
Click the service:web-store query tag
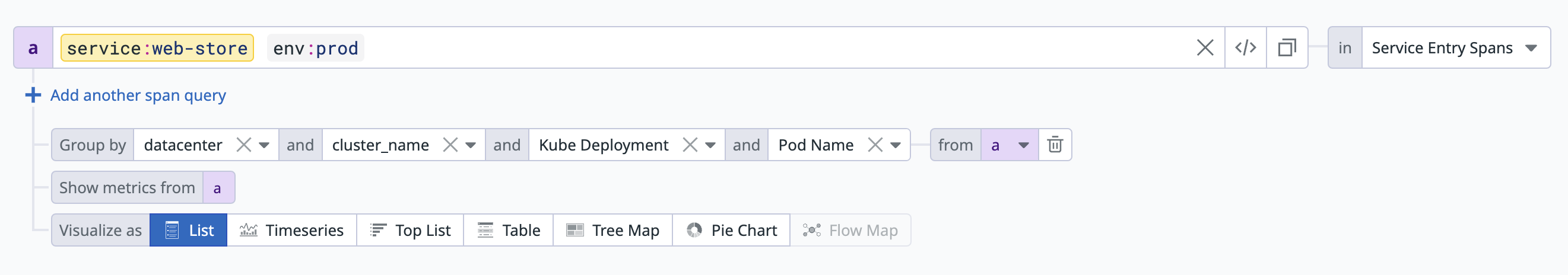point(157,47)
